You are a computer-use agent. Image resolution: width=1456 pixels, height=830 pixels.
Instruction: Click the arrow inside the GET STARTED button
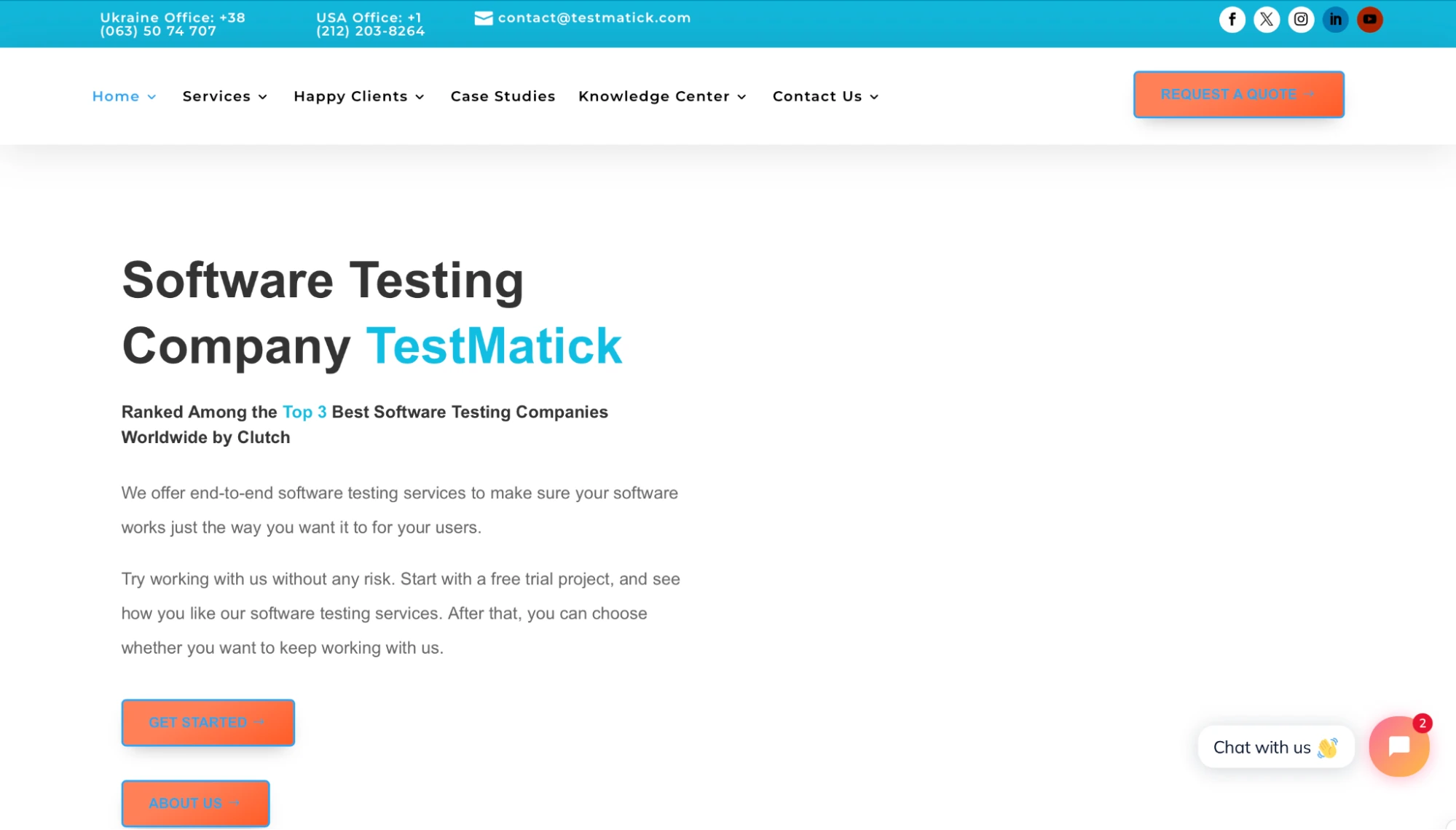[260, 722]
